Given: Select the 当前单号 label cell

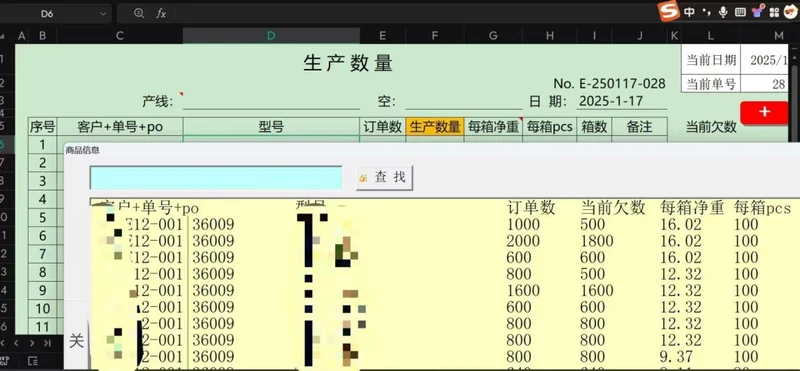Looking at the screenshot, I should point(711,84).
